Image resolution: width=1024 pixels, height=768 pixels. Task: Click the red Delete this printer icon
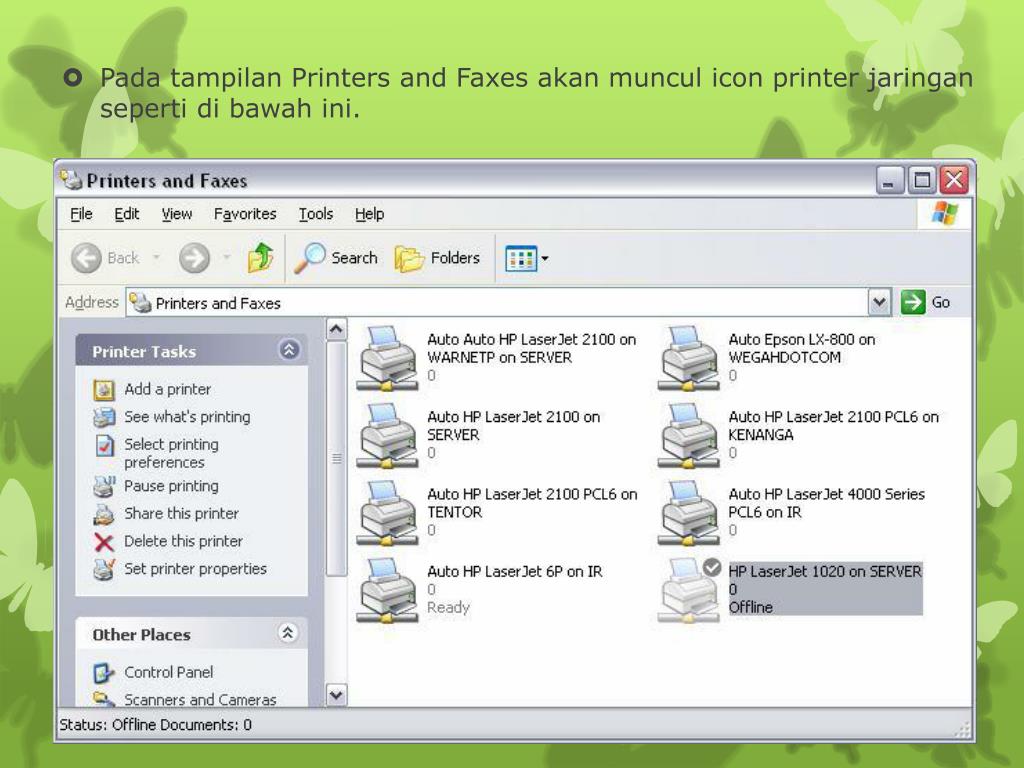click(x=104, y=542)
